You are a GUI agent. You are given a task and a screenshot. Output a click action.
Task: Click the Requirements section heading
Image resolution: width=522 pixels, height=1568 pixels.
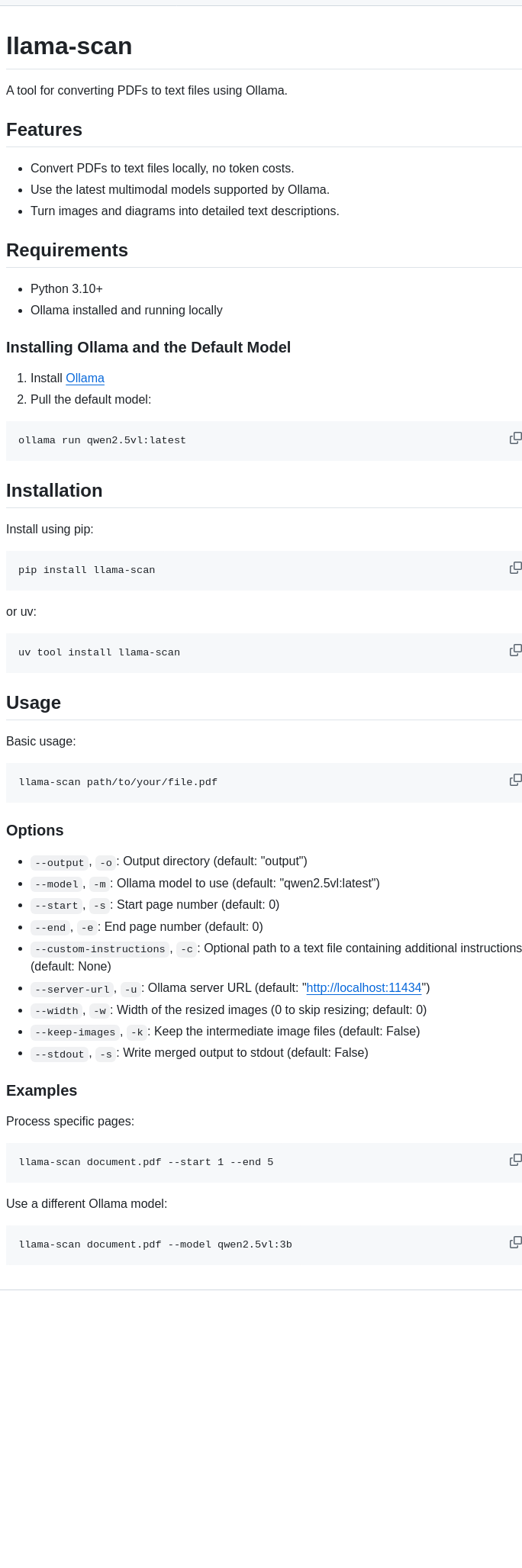coord(67,250)
